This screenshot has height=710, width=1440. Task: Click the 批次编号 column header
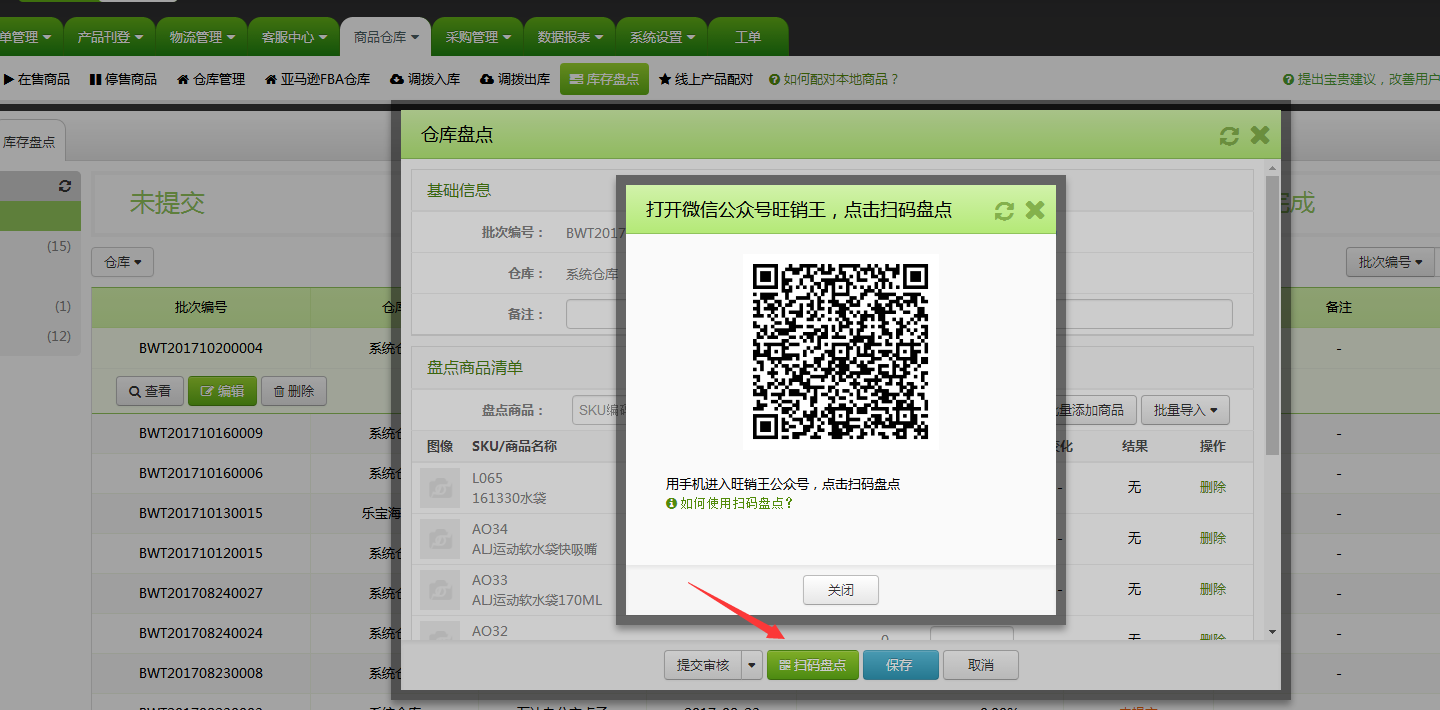click(x=201, y=307)
